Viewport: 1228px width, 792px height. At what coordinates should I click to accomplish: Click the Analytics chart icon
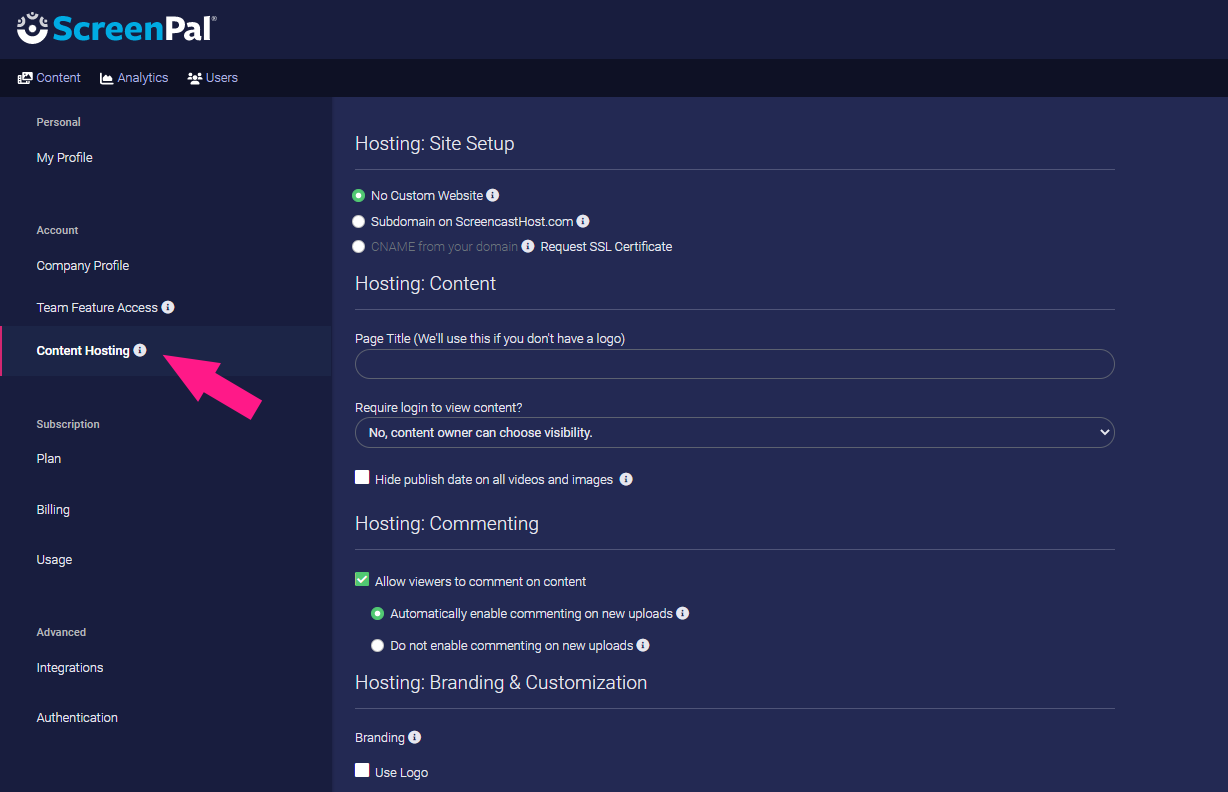[x=107, y=78]
